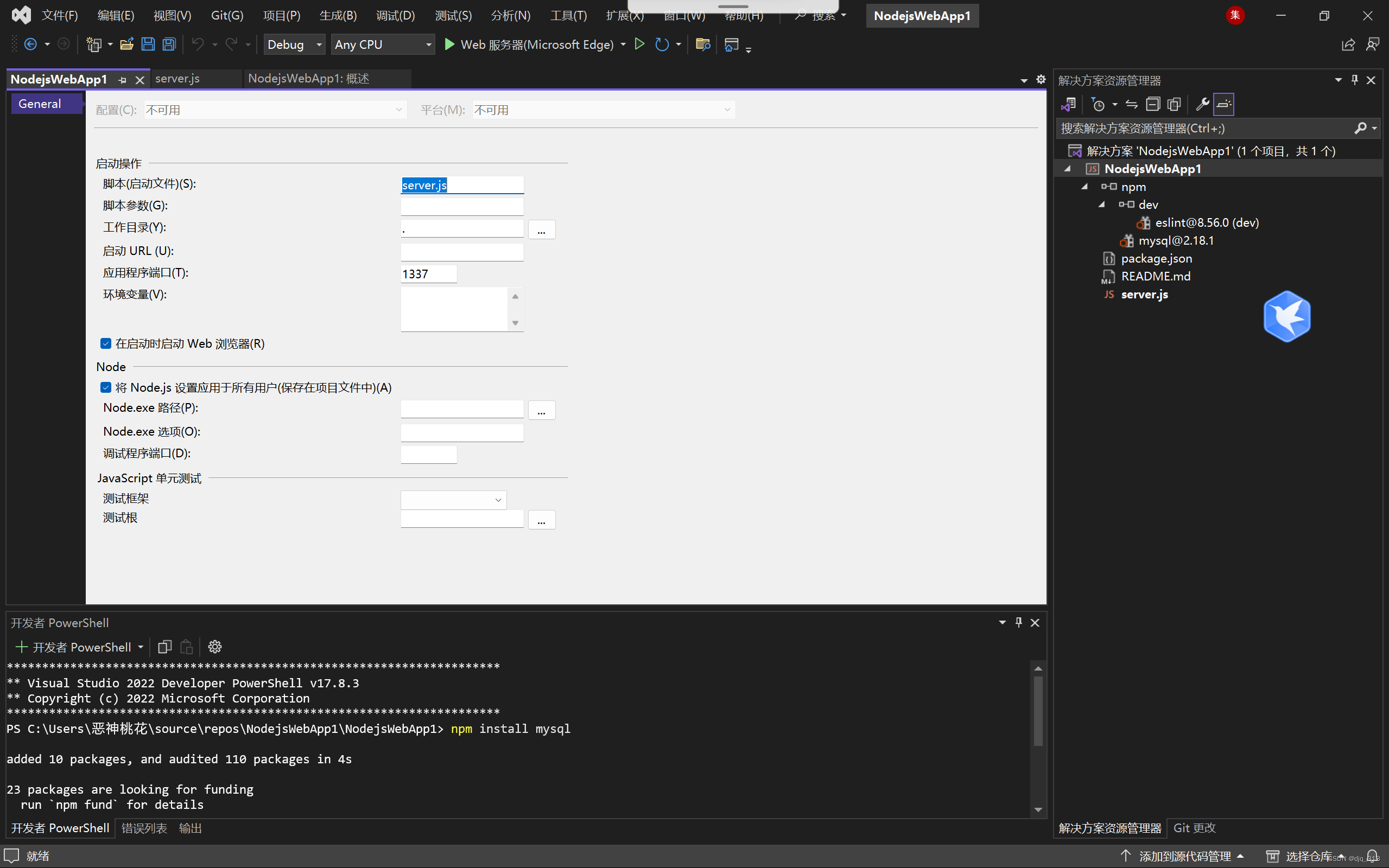Open the Properties wrench icon in Solution Explorer
This screenshot has width=1389, height=868.
coord(1202,104)
